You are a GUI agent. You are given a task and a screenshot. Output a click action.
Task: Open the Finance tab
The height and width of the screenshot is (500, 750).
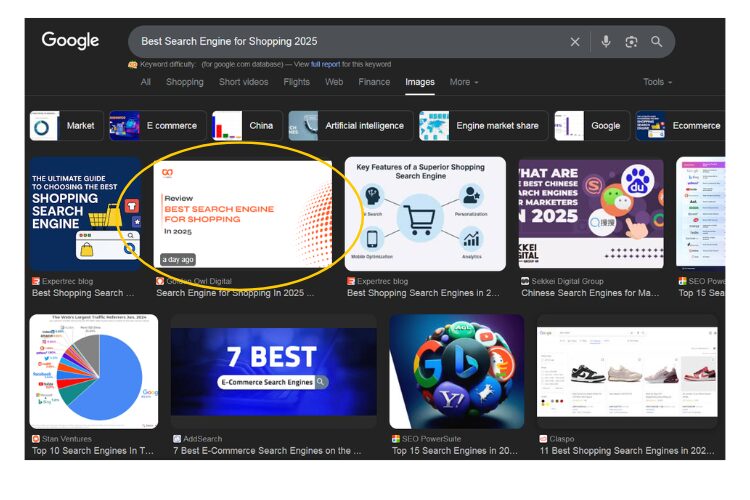[x=374, y=82]
